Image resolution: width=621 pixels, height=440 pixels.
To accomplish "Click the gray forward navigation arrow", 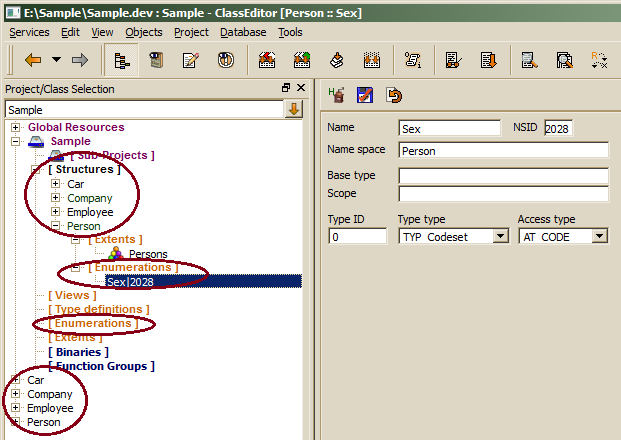I will tap(80, 61).
